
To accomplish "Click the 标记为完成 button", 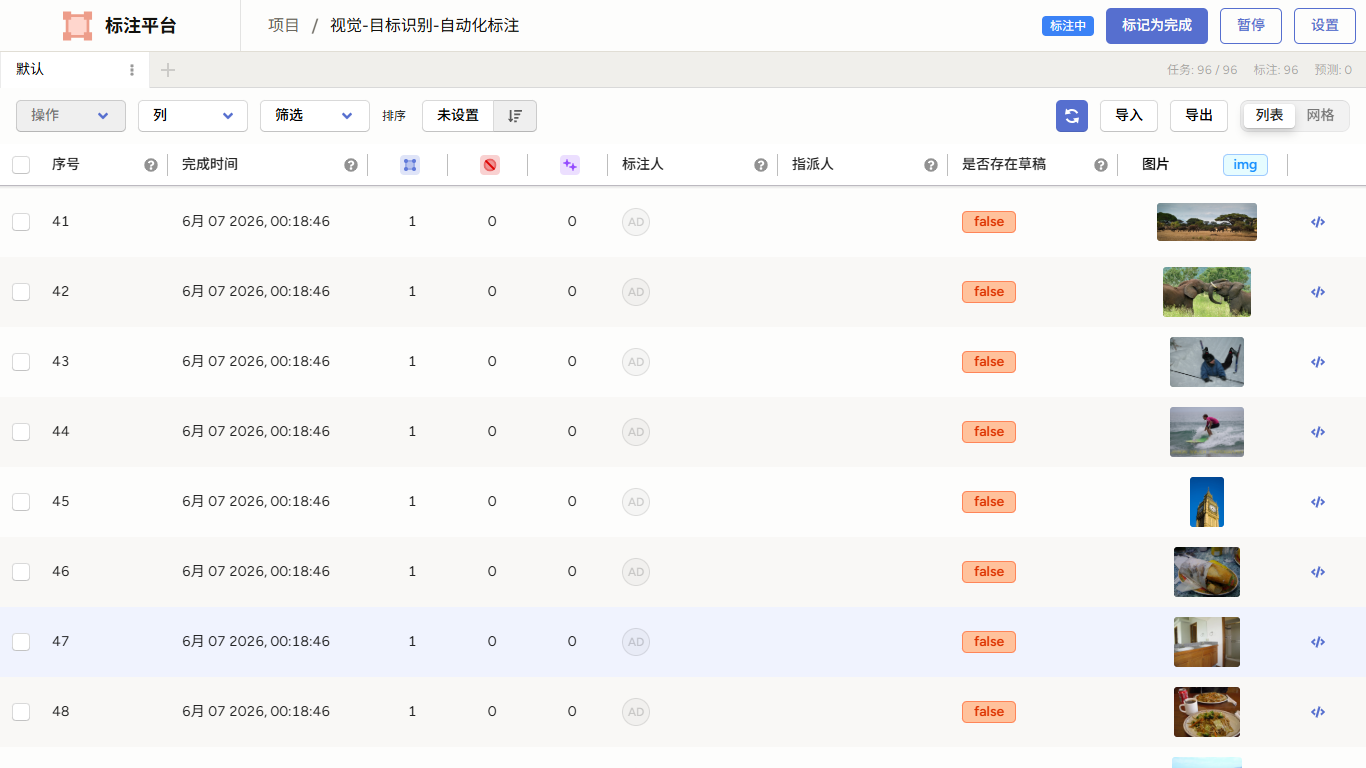I will 1157,26.
